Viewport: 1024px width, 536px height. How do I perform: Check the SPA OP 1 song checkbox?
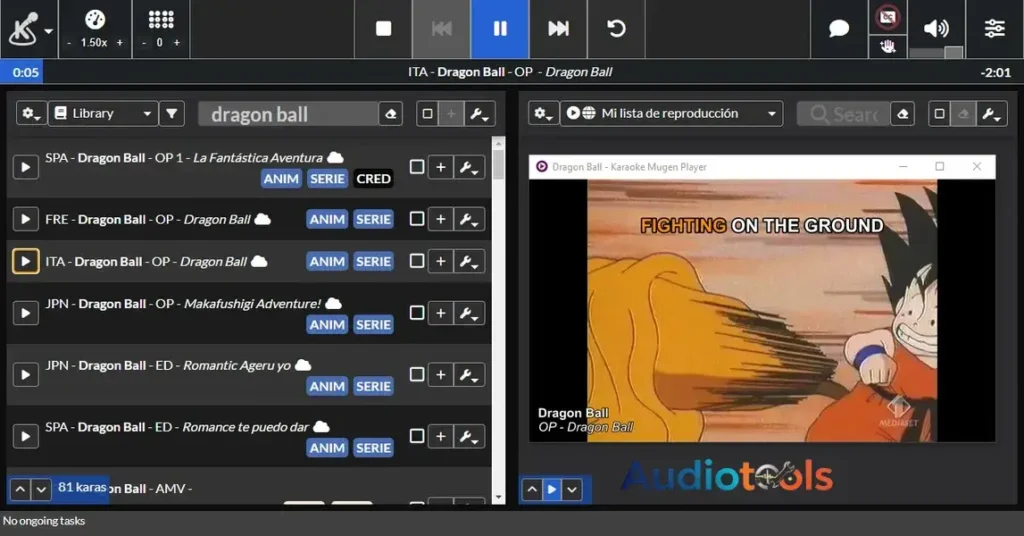click(417, 166)
